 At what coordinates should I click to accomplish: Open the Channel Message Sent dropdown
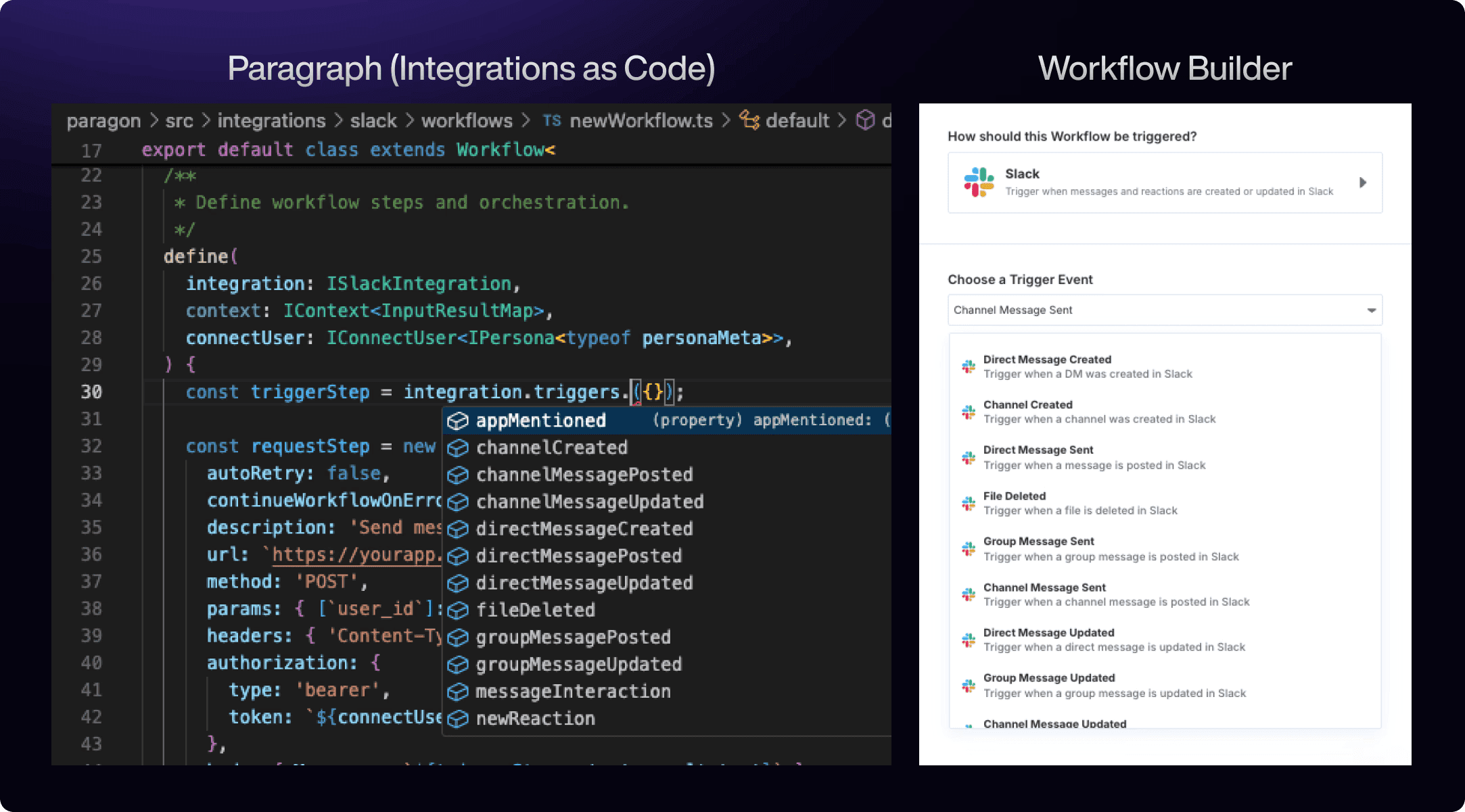pos(1165,310)
